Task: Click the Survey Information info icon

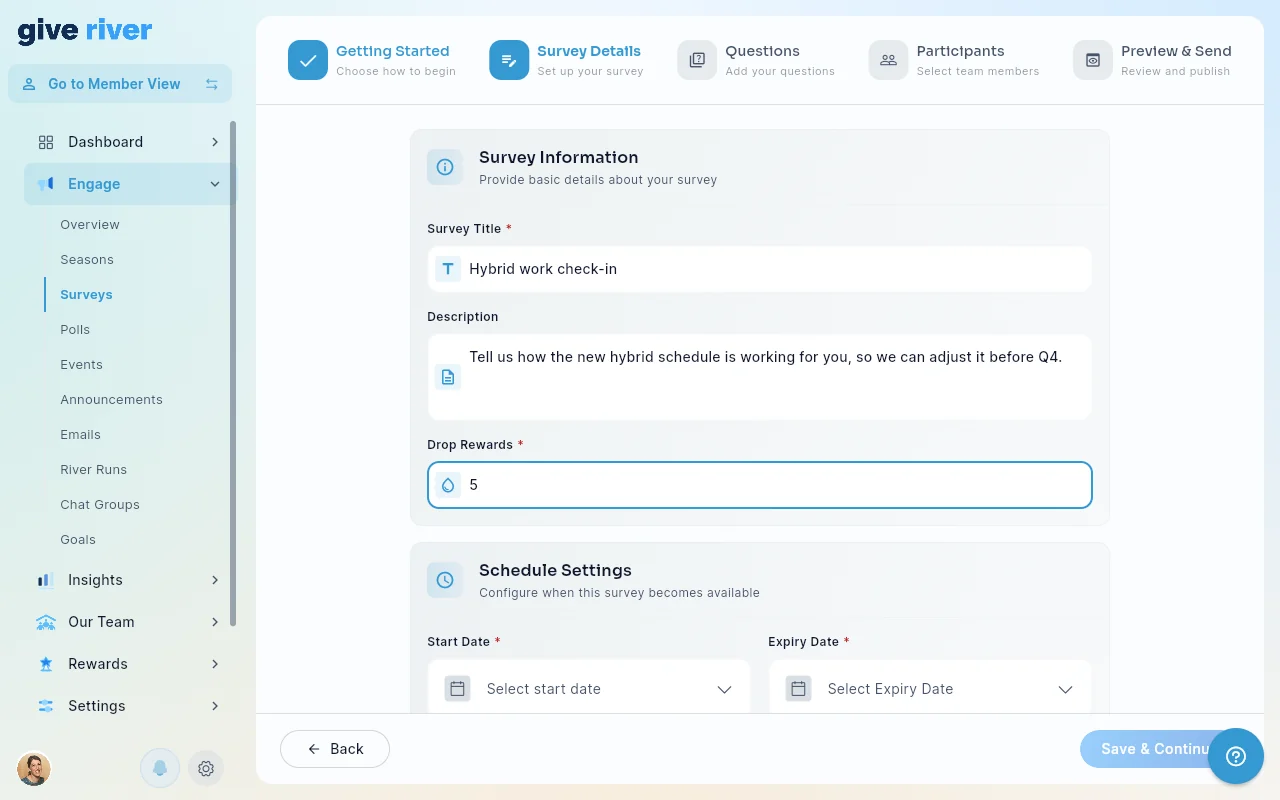Action: [x=445, y=167]
